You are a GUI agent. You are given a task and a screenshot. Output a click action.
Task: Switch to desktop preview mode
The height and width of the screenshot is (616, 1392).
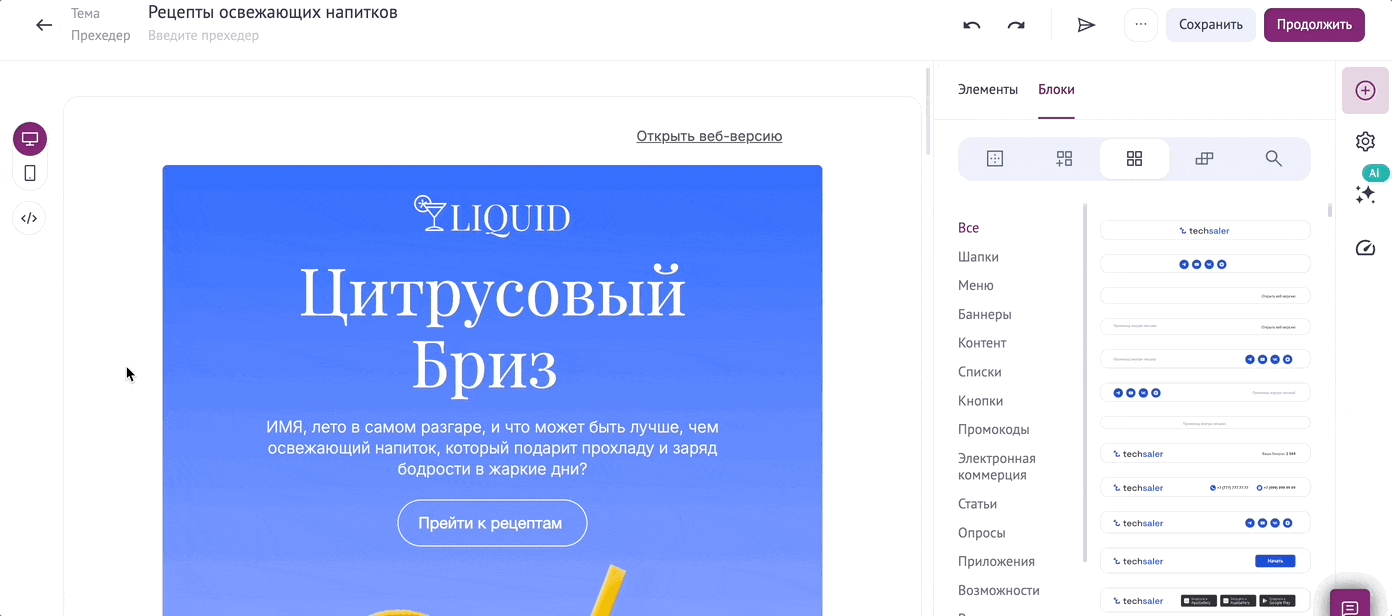pos(30,139)
